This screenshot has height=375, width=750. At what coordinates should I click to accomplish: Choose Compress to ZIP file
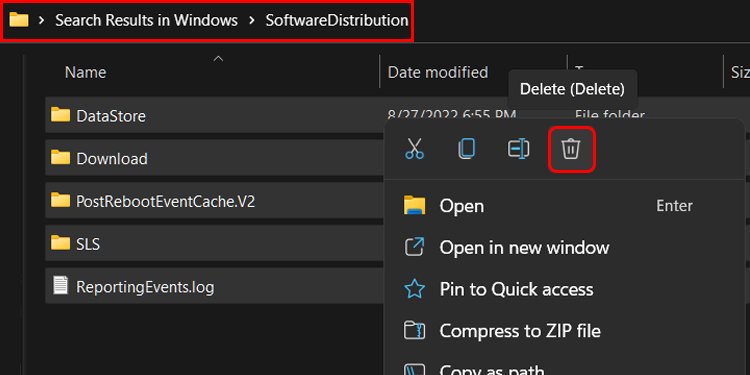click(564, 331)
